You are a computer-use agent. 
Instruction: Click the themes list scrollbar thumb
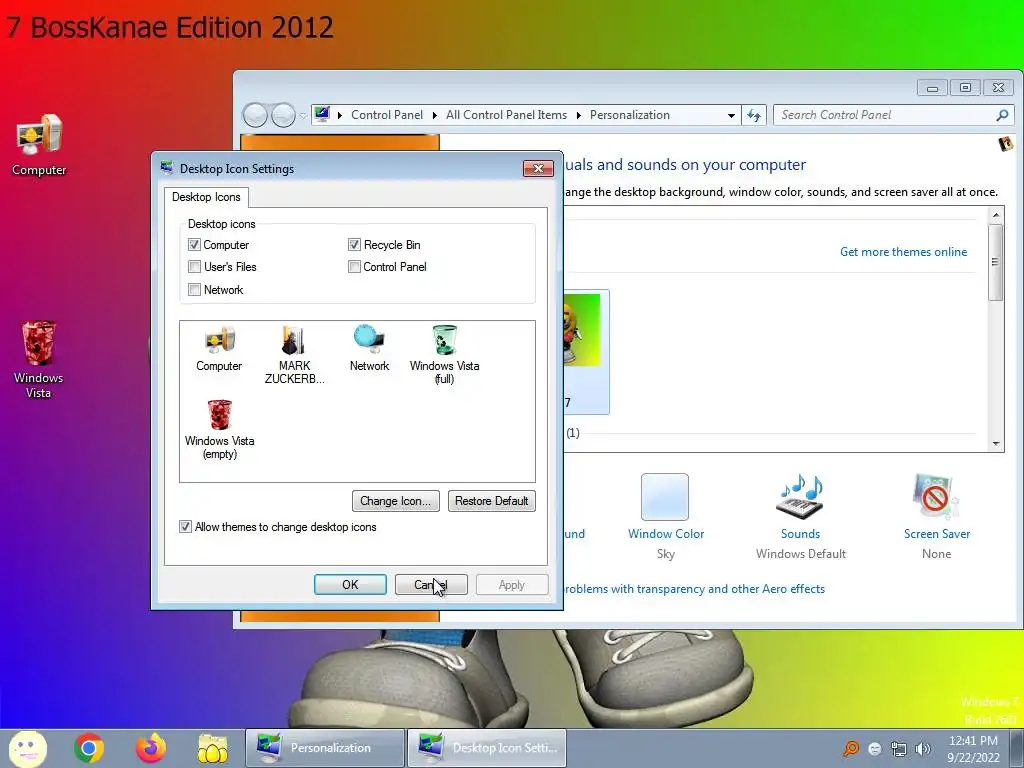point(995,262)
